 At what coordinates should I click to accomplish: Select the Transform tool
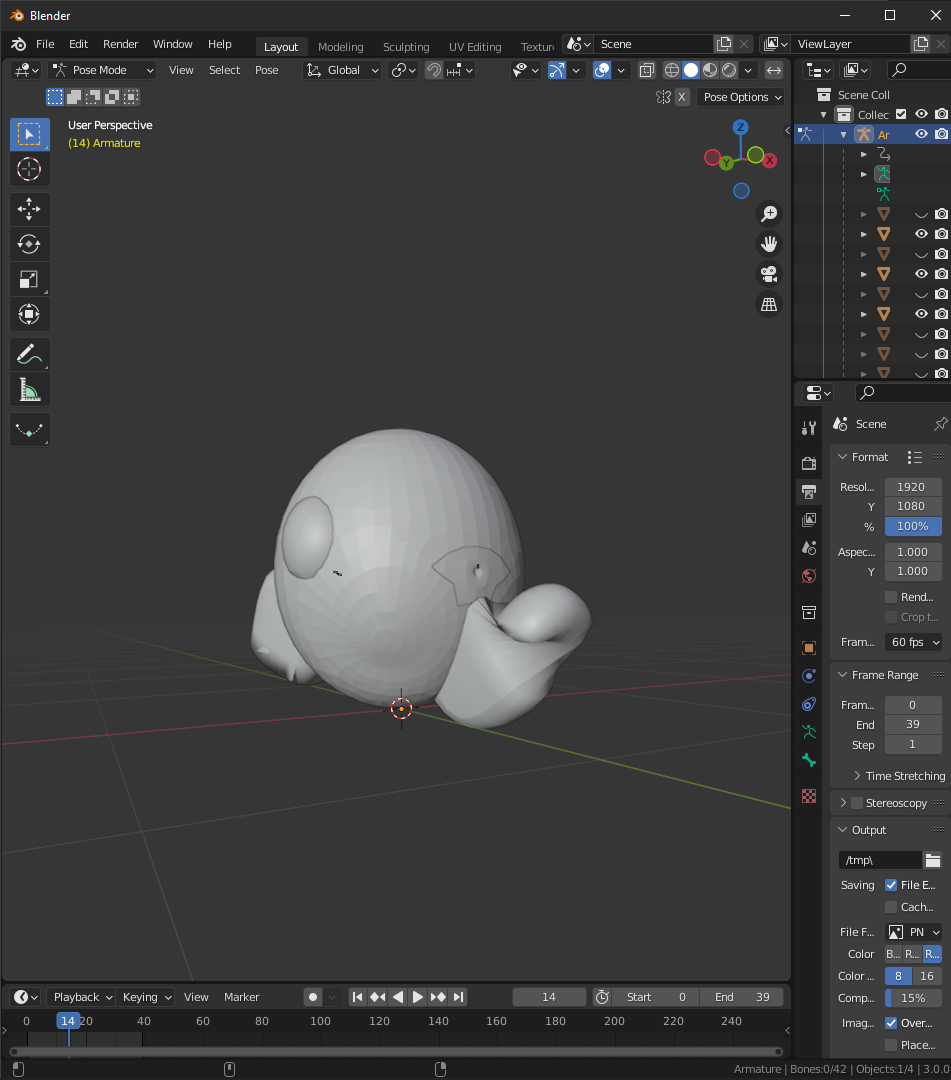point(29,314)
